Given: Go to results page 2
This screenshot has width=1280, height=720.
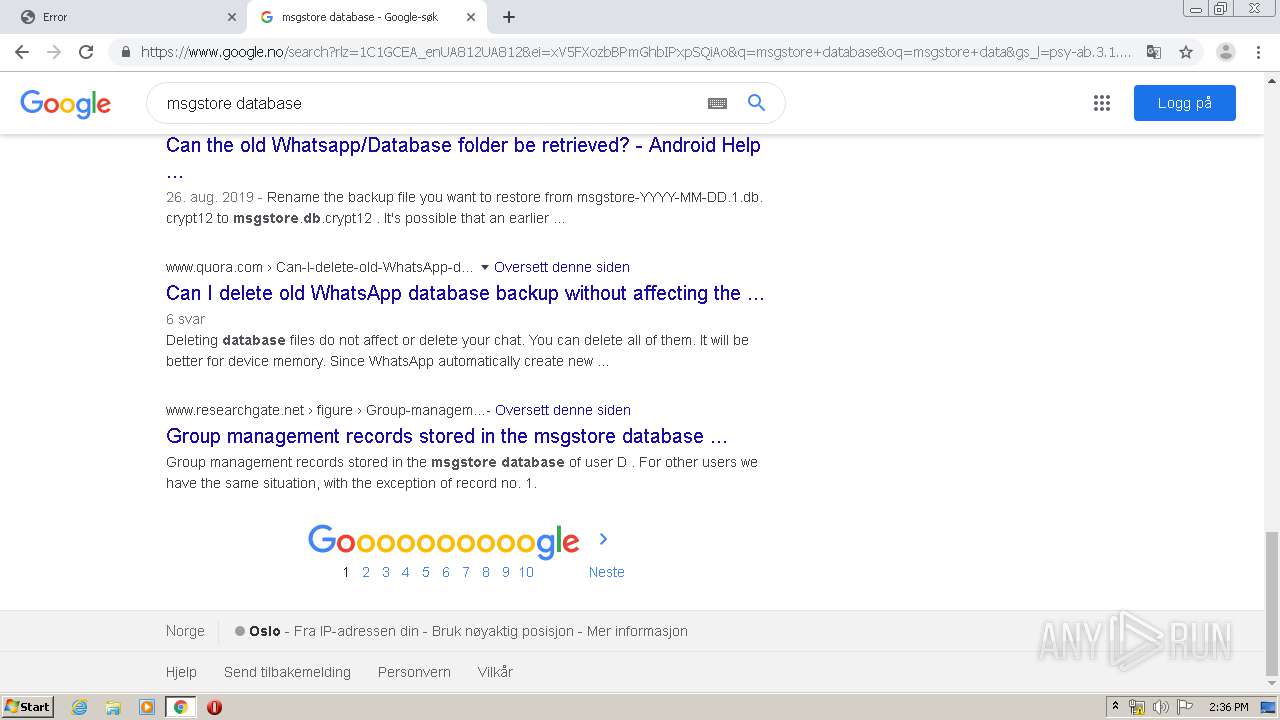Looking at the screenshot, I should point(366,572).
